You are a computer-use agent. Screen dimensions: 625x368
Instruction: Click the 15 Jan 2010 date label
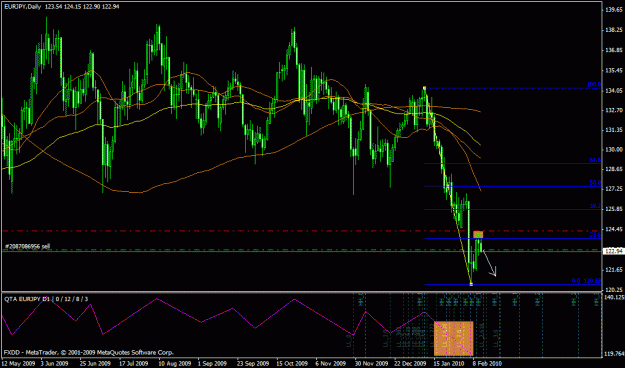[x=448, y=364]
